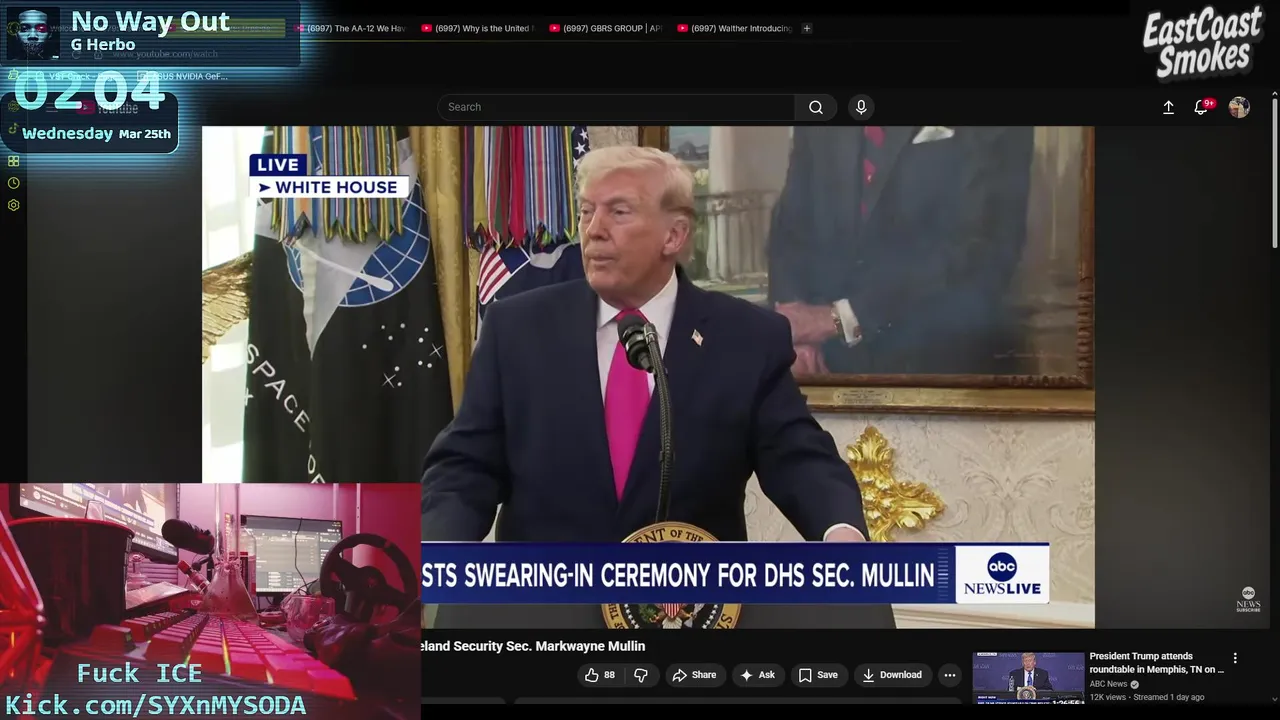The width and height of the screenshot is (1280, 720).
Task: Open President Trump attends roundtable video title
Action: pyautogui.click(x=1157, y=663)
